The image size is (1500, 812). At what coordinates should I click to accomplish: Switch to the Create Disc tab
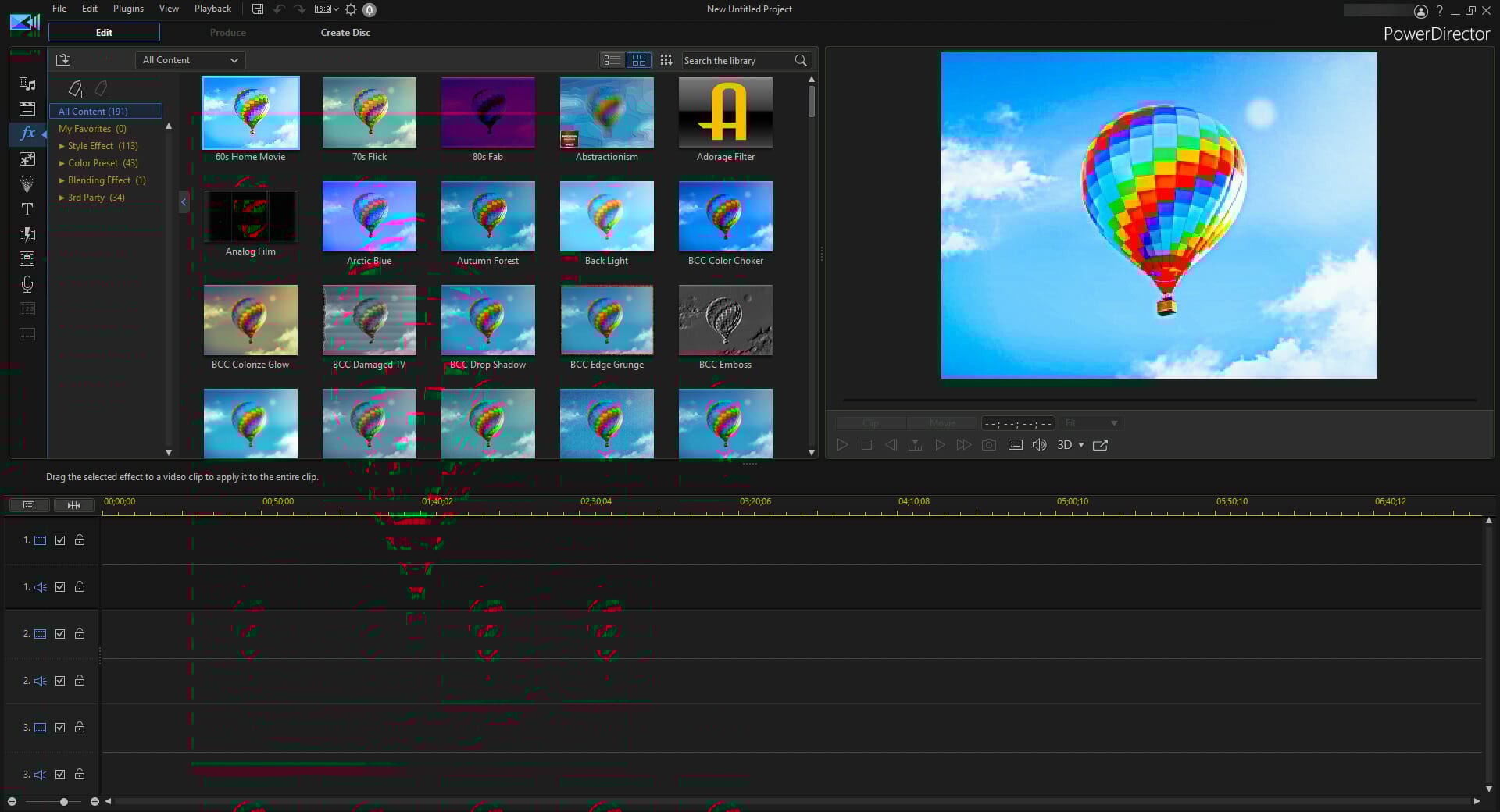(x=345, y=33)
